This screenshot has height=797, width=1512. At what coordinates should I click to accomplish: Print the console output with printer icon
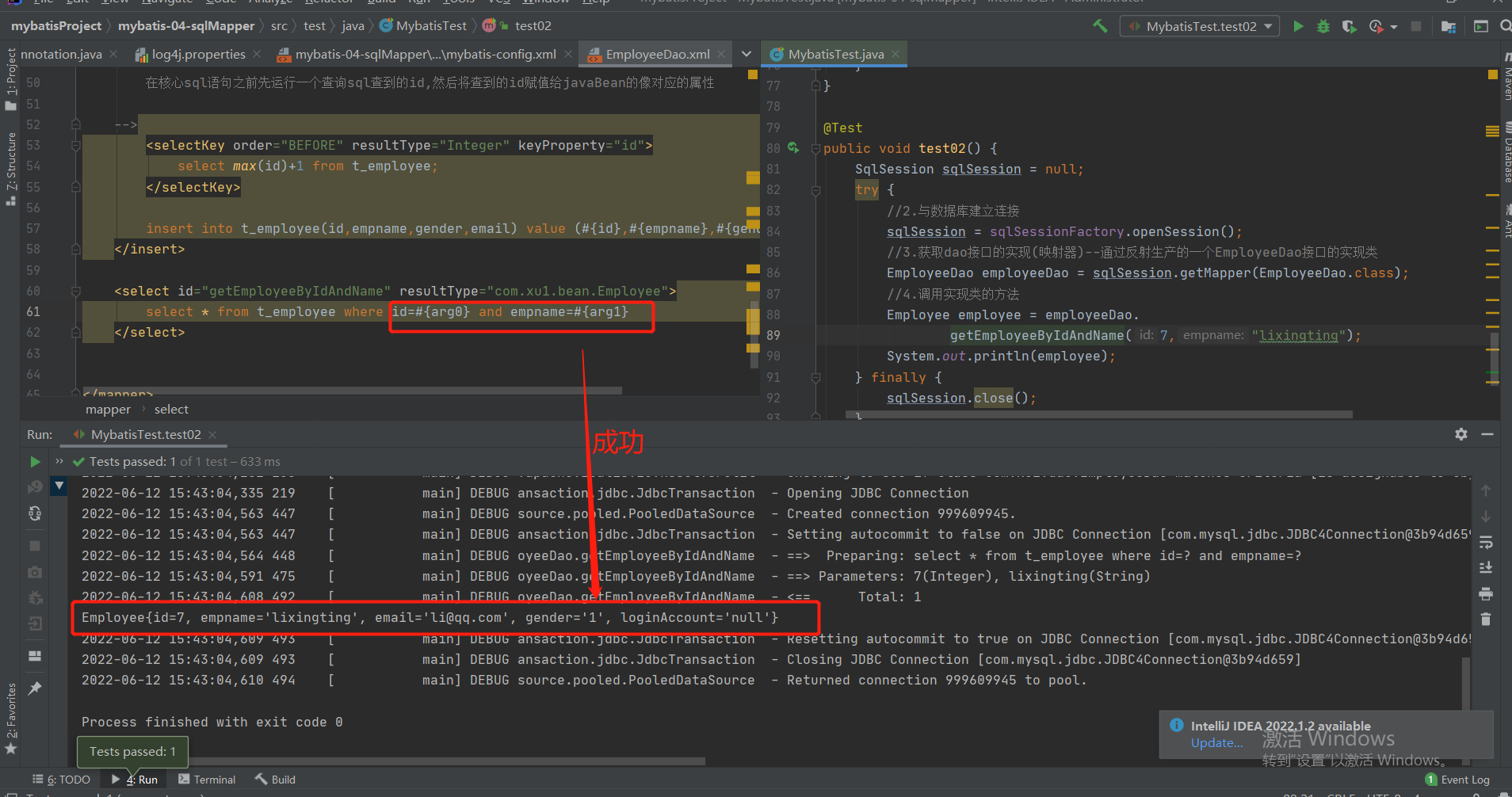(x=1486, y=593)
